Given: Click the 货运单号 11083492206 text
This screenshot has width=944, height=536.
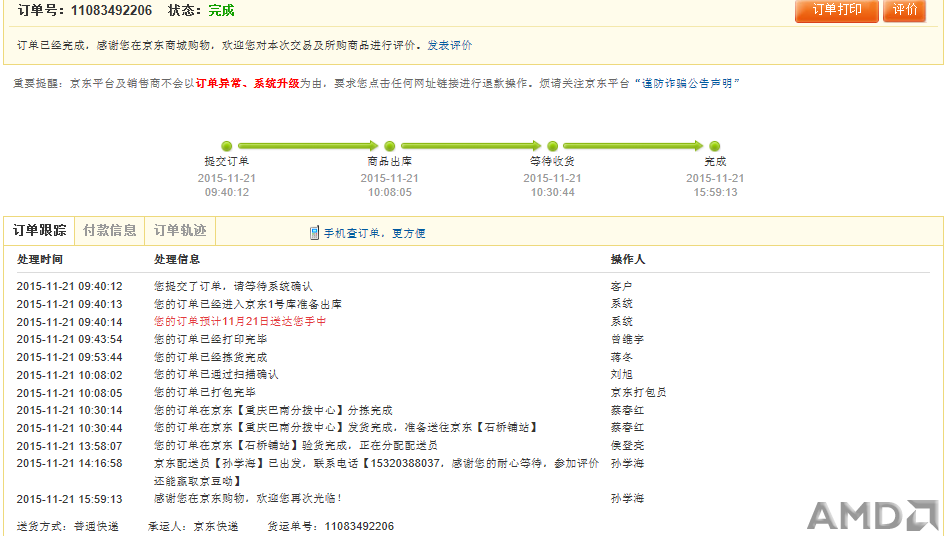Looking at the screenshot, I should click(331, 526).
